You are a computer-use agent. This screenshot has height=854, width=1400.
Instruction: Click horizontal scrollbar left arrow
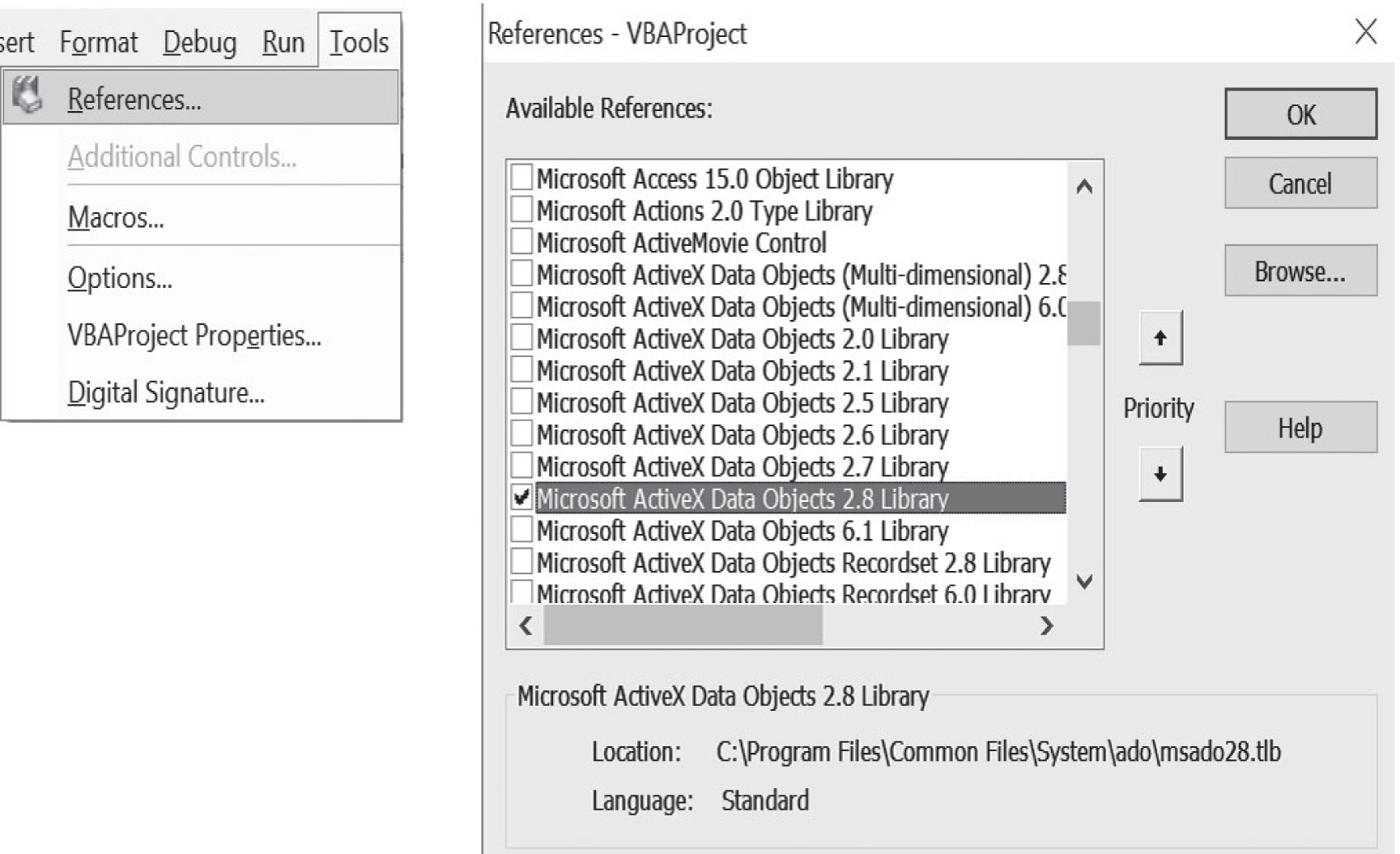point(527,626)
